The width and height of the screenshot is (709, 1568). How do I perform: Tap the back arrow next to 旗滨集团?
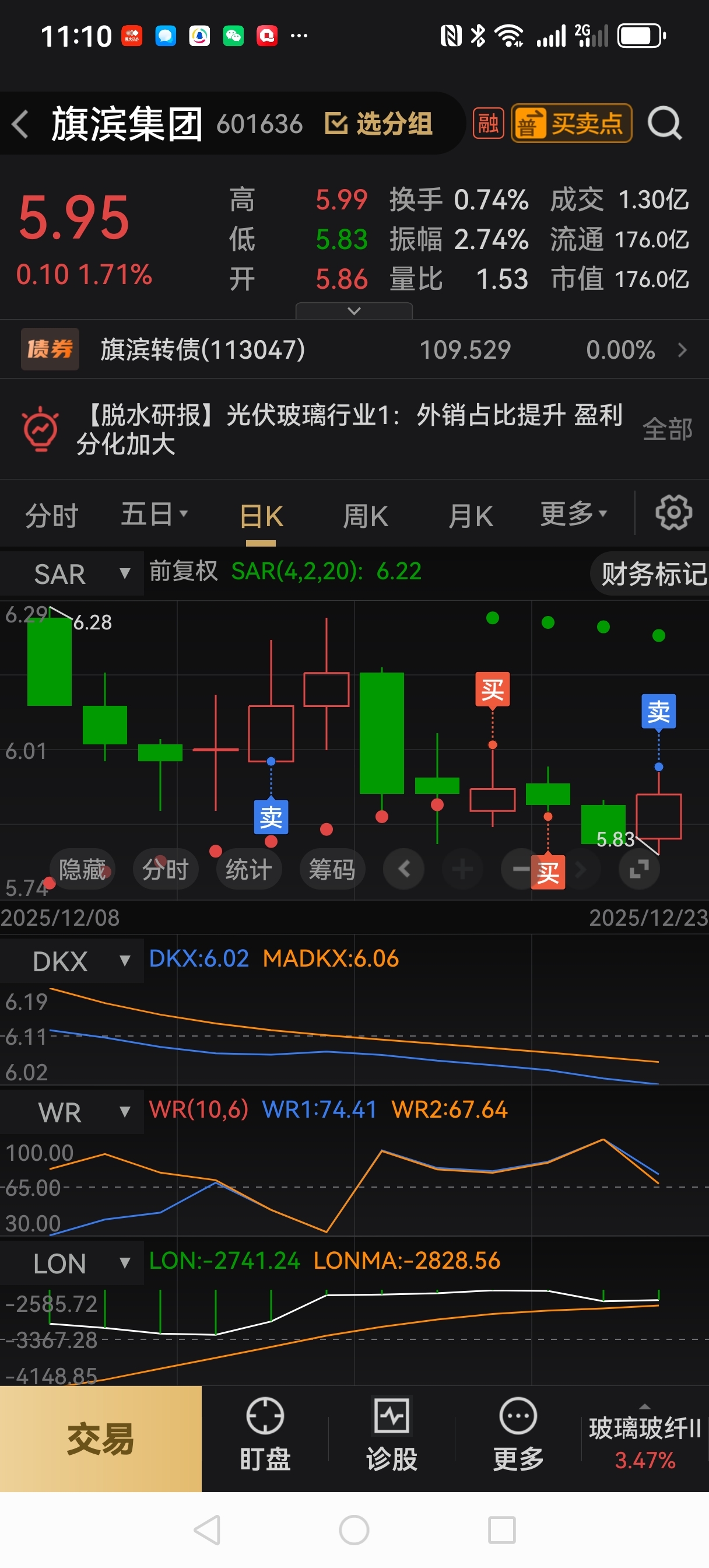point(20,124)
